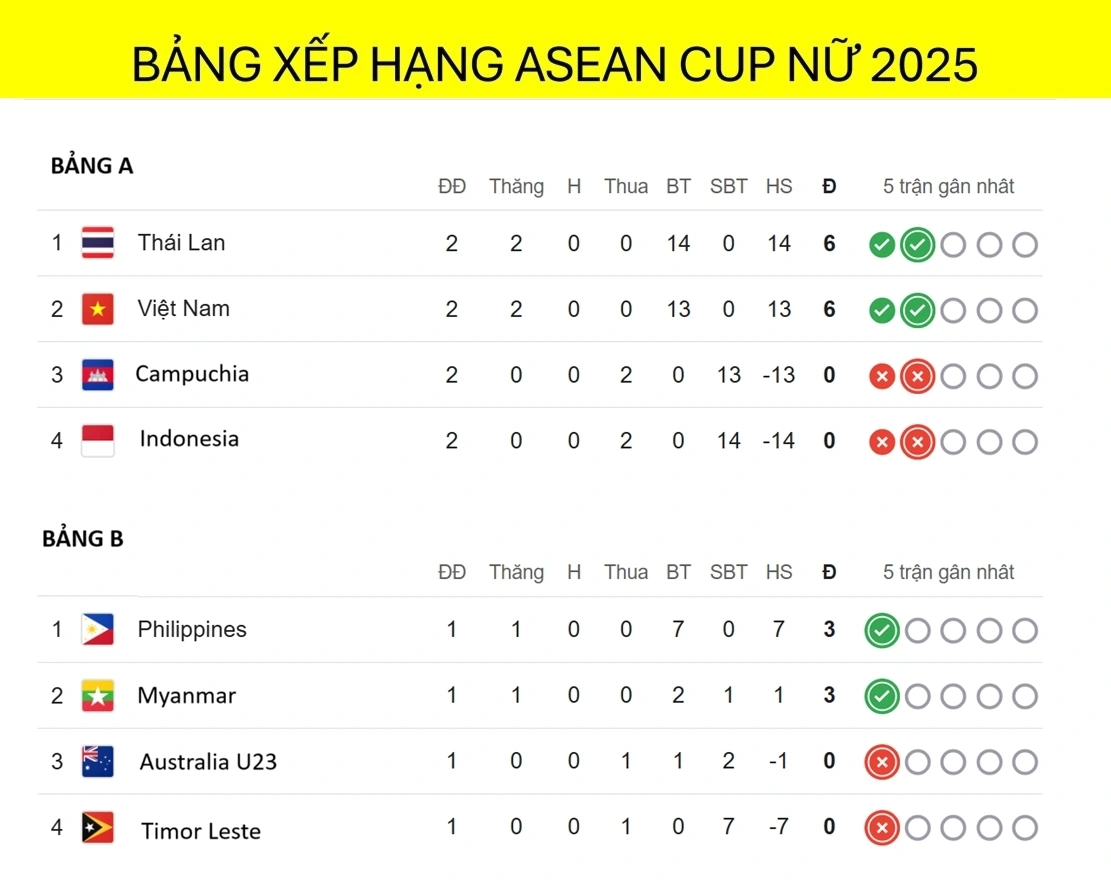The image size is (1111, 880).
Task: Click the Cambodia flag icon
Action: point(98,375)
